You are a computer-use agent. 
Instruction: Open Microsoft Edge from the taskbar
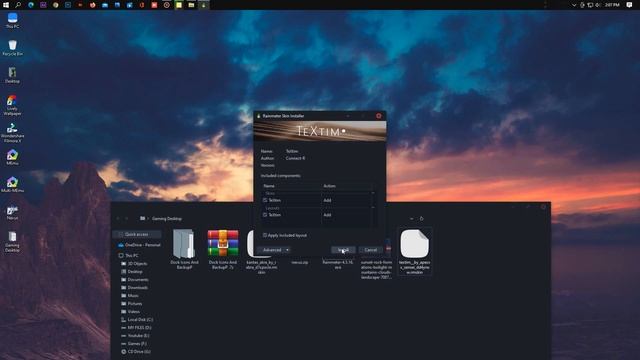point(31,5)
